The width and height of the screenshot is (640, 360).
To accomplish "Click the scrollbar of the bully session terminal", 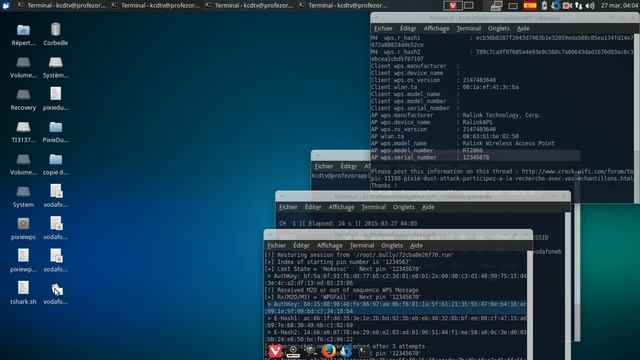I will click(x=530, y=305).
